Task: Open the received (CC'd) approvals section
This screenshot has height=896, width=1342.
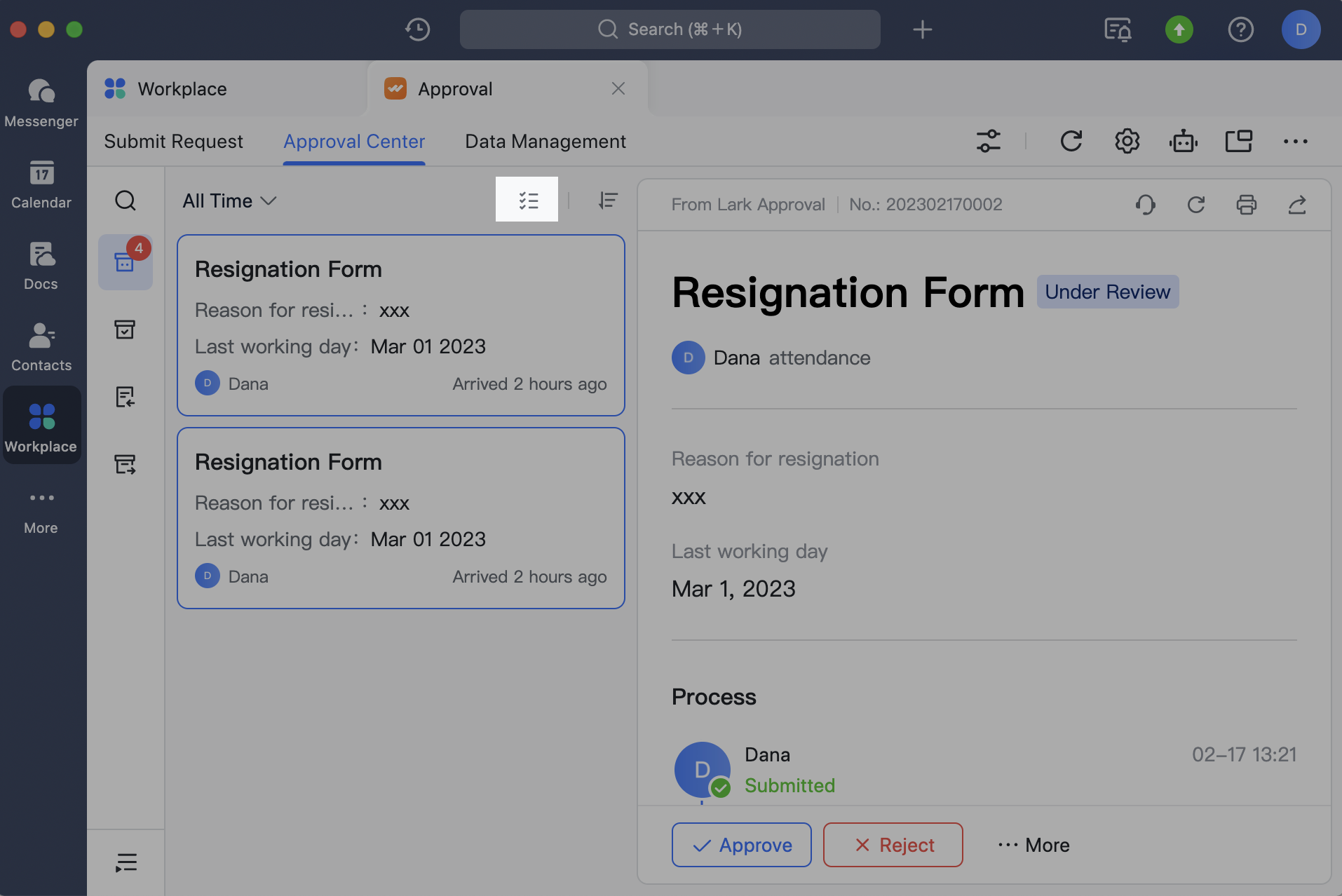Action: point(126,396)
